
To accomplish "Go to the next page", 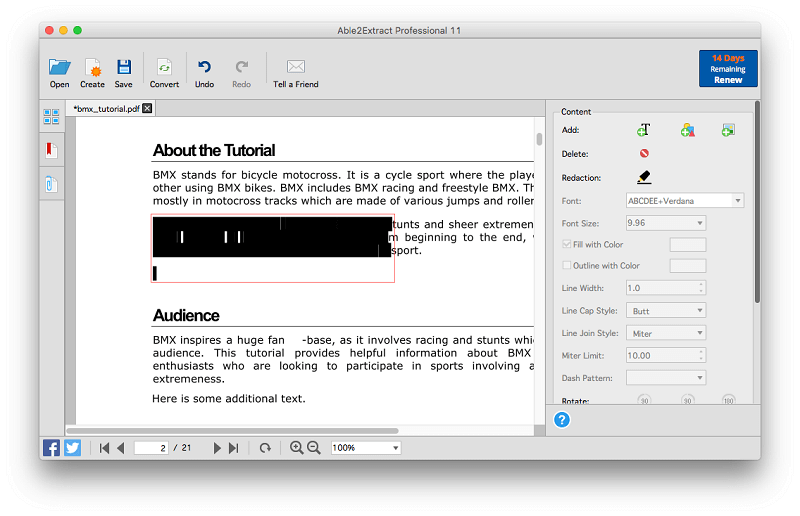I will 217,448.
